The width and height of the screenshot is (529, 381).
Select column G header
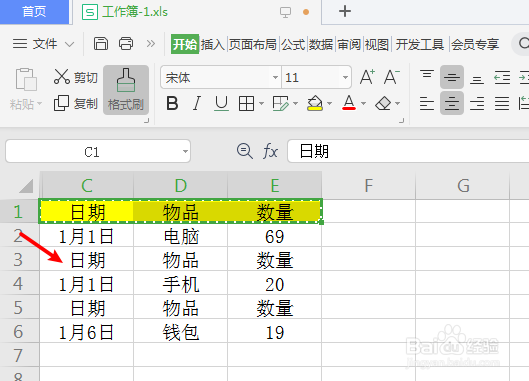click(463, 186)
